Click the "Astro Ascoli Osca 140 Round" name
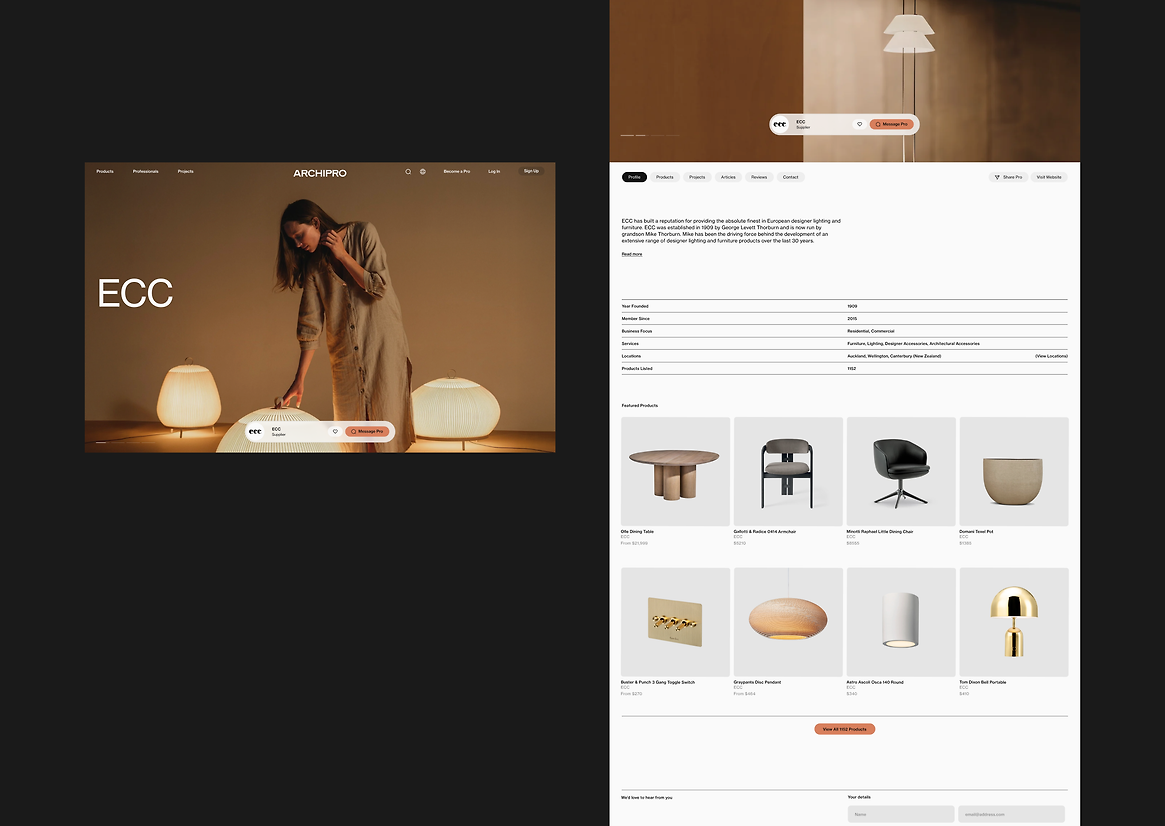The width and height of the screenshot is (1165, 826). (875, 682)
